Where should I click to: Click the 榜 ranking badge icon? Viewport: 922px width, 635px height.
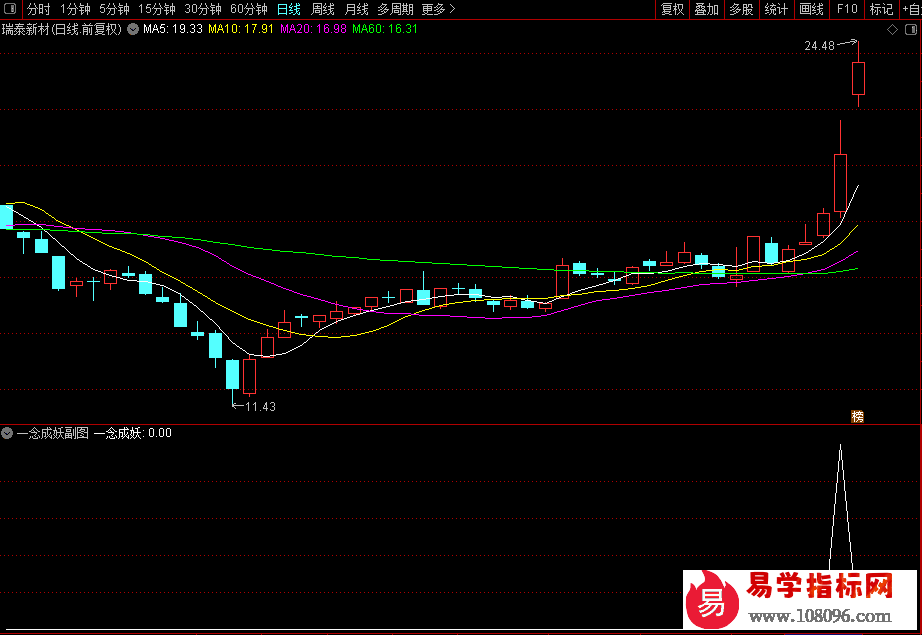click(x=857, y=416)
